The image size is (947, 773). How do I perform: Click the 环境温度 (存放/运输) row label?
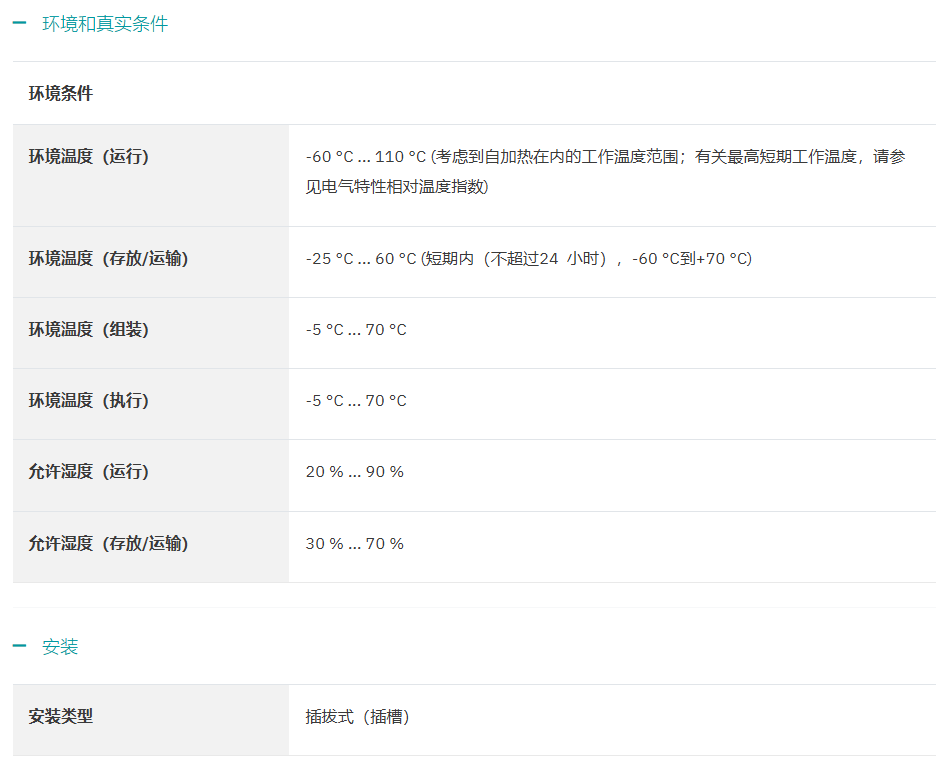[x=108, y=258]
